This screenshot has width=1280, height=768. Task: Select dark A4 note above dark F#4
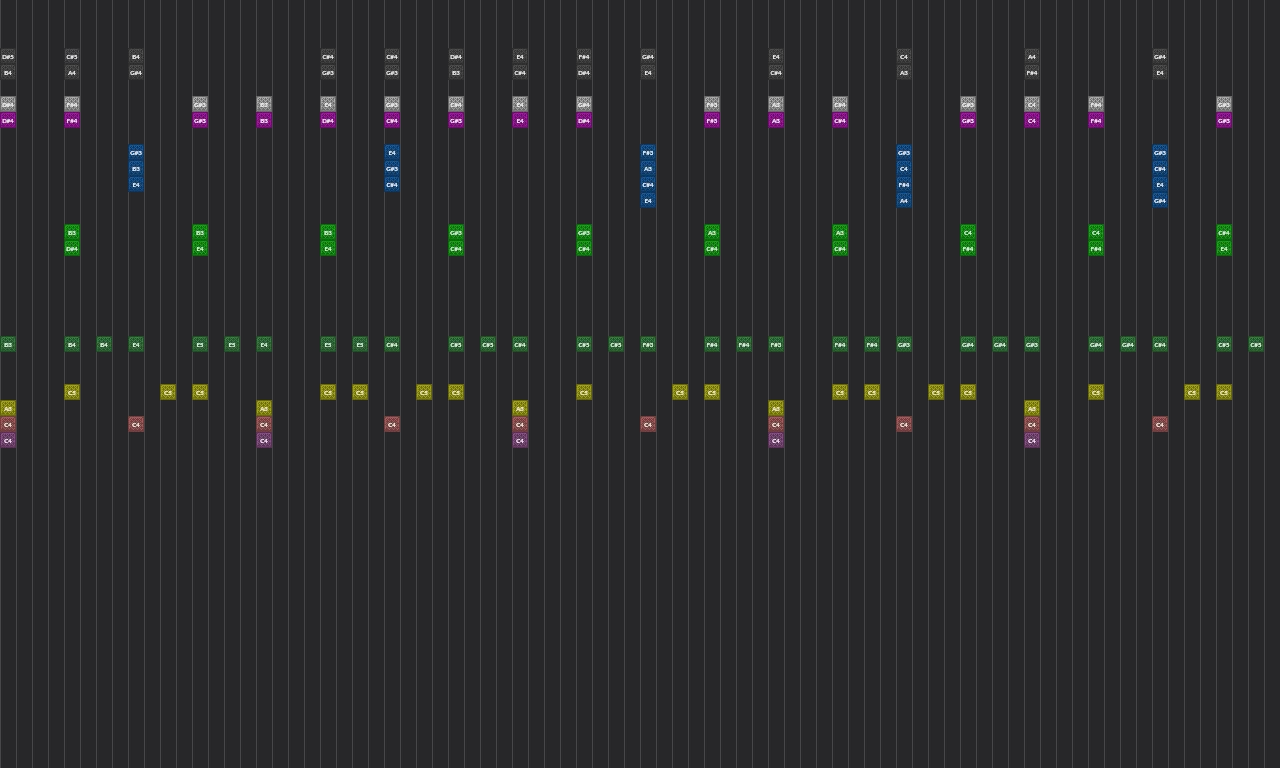(1032, 57)
